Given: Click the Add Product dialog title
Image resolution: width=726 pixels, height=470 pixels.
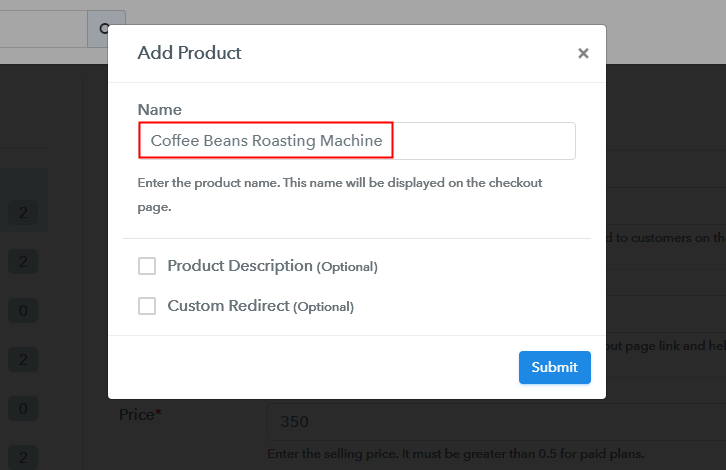Looking at the screenshot, I should pyautogui.click(x=189, y=53).
